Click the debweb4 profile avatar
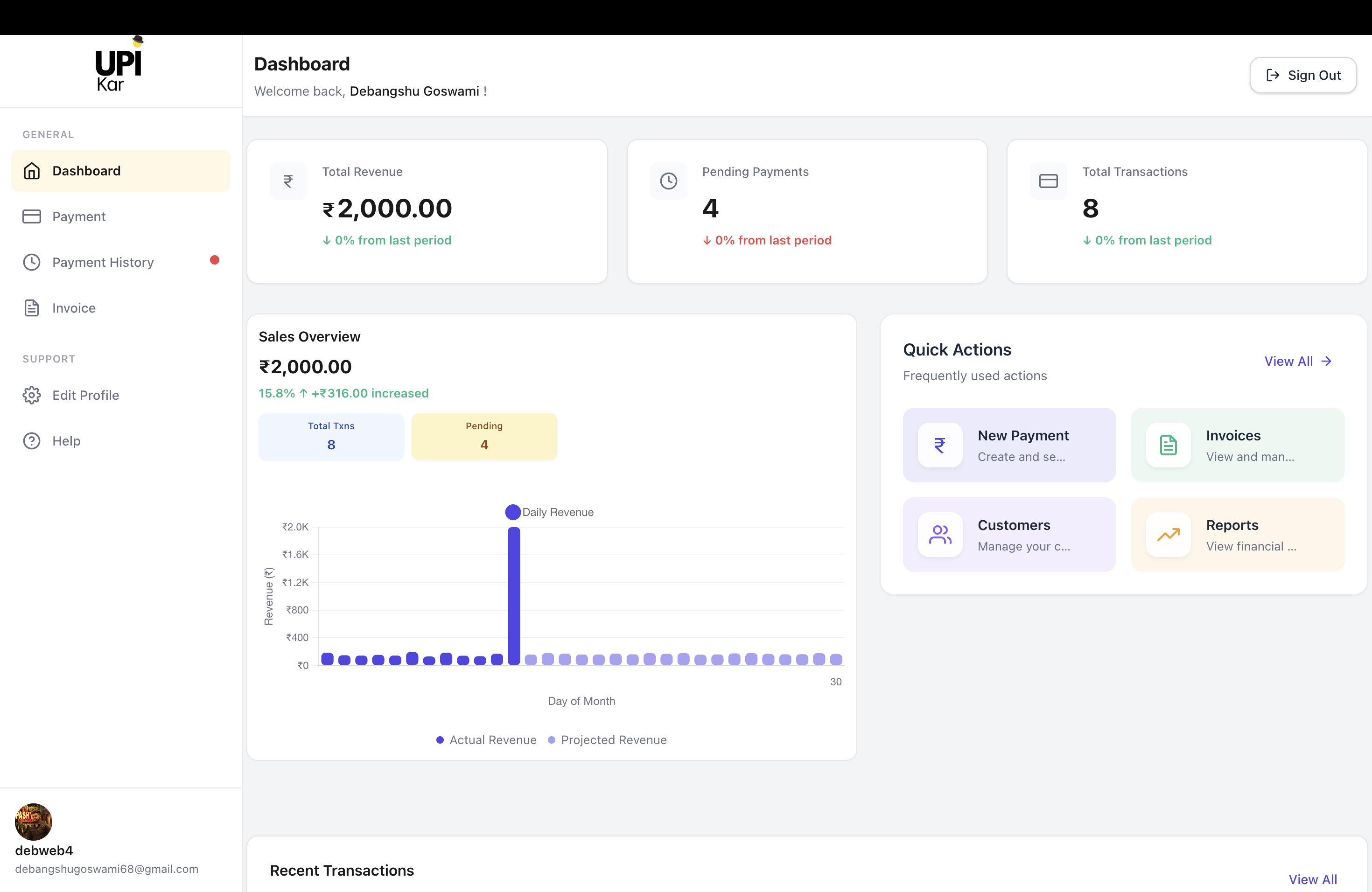Screen dimensions: 1372x892 tap(34, 822)
